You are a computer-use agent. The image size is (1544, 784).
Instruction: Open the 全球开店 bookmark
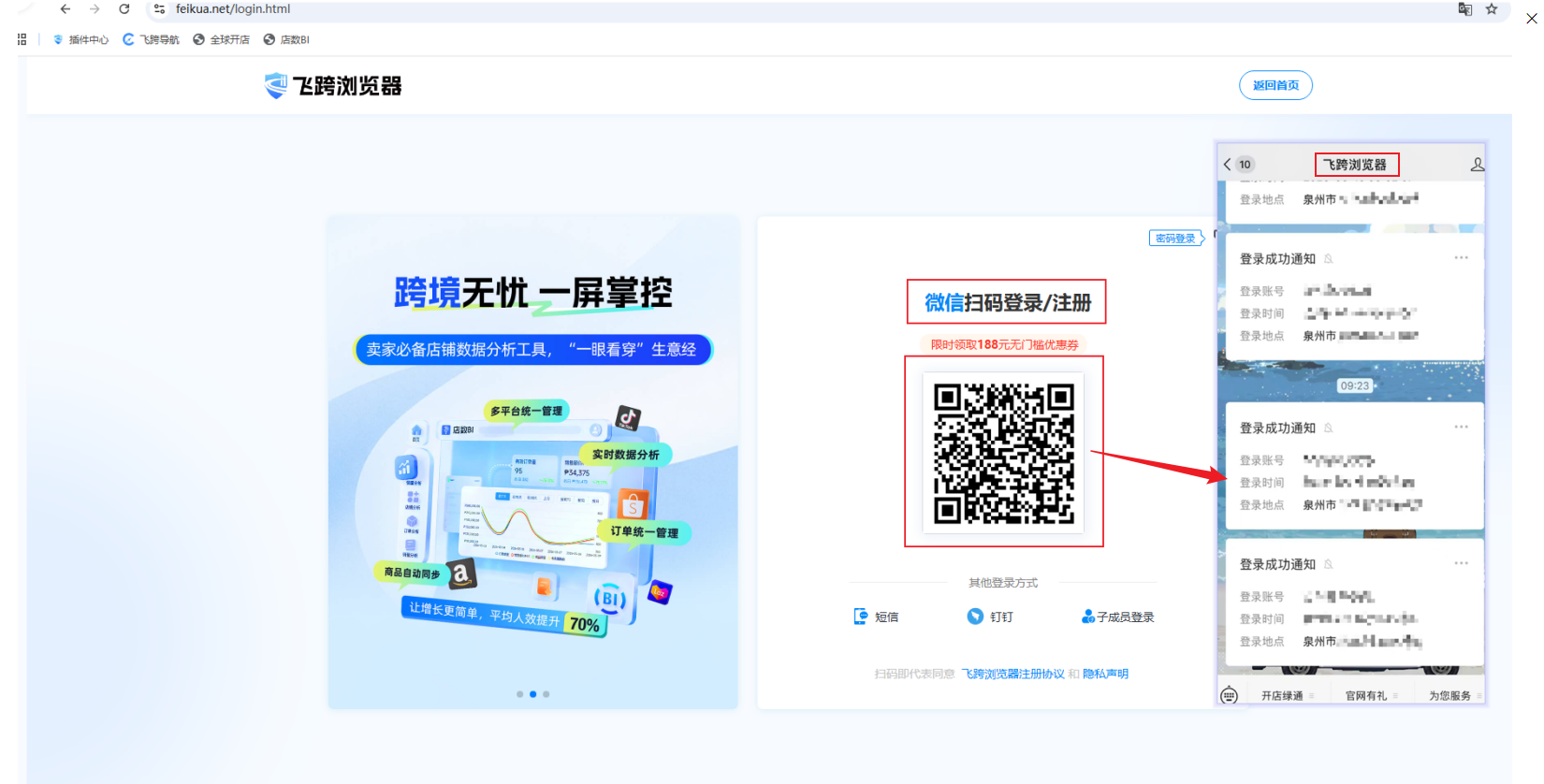point(222,39)
